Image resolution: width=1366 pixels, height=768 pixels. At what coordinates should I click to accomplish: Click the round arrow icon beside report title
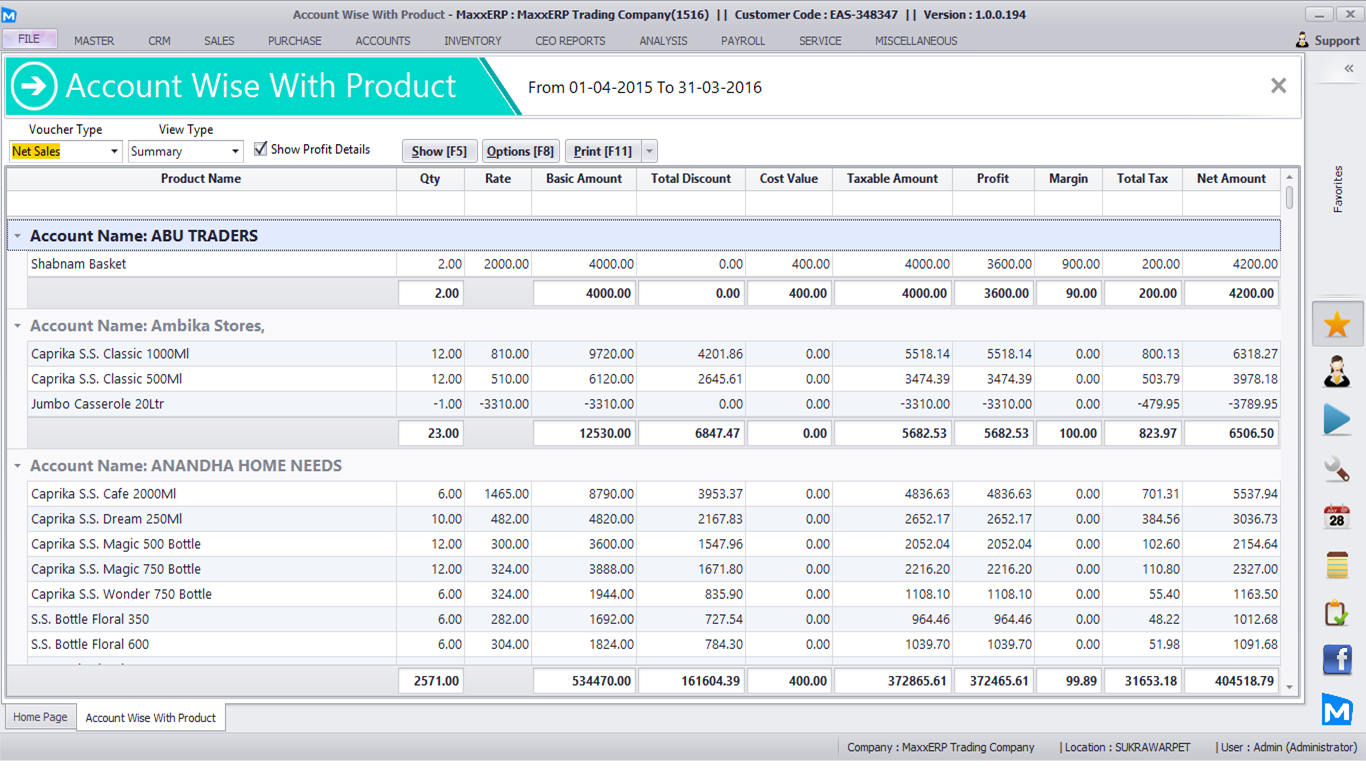(34, 87)
